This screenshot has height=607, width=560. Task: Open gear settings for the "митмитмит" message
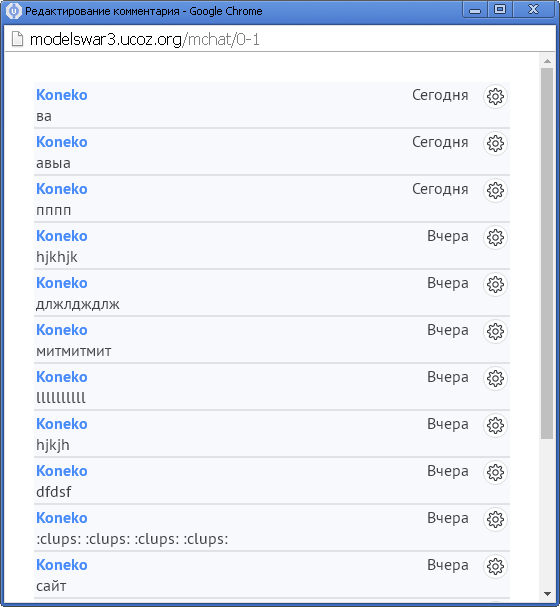495,331
